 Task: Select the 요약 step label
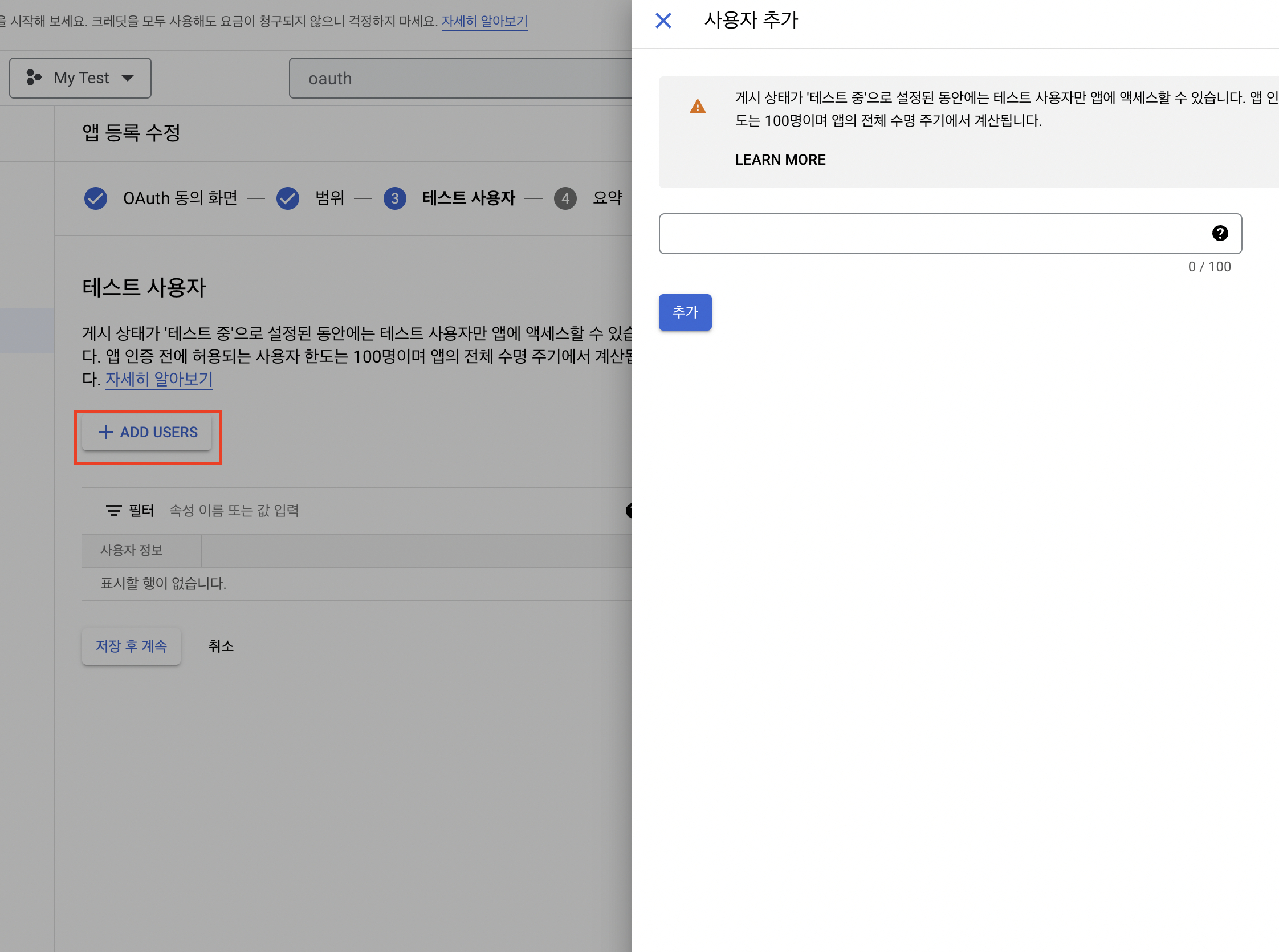pyautogui.click(x=607, y=198)
